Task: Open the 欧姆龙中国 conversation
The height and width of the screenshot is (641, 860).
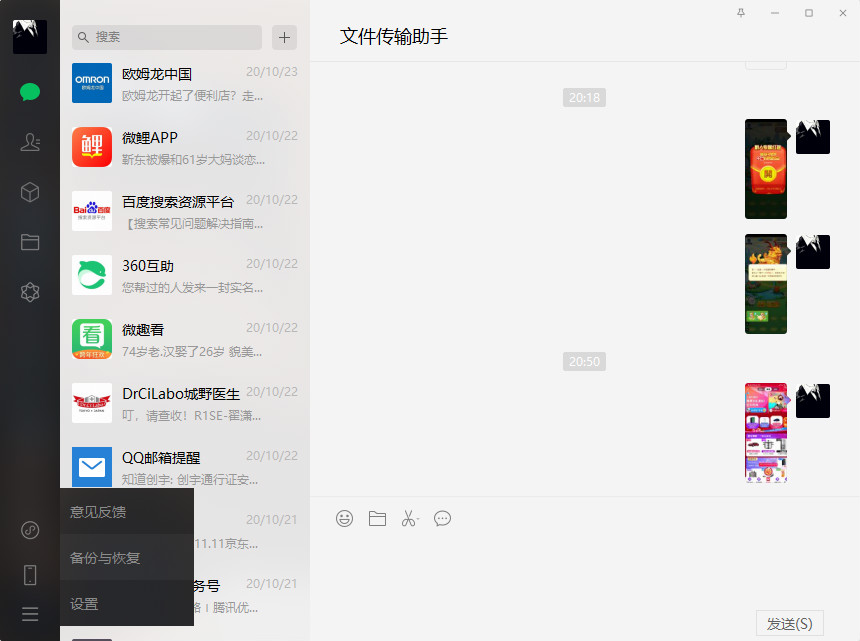Action: point(185,83)
